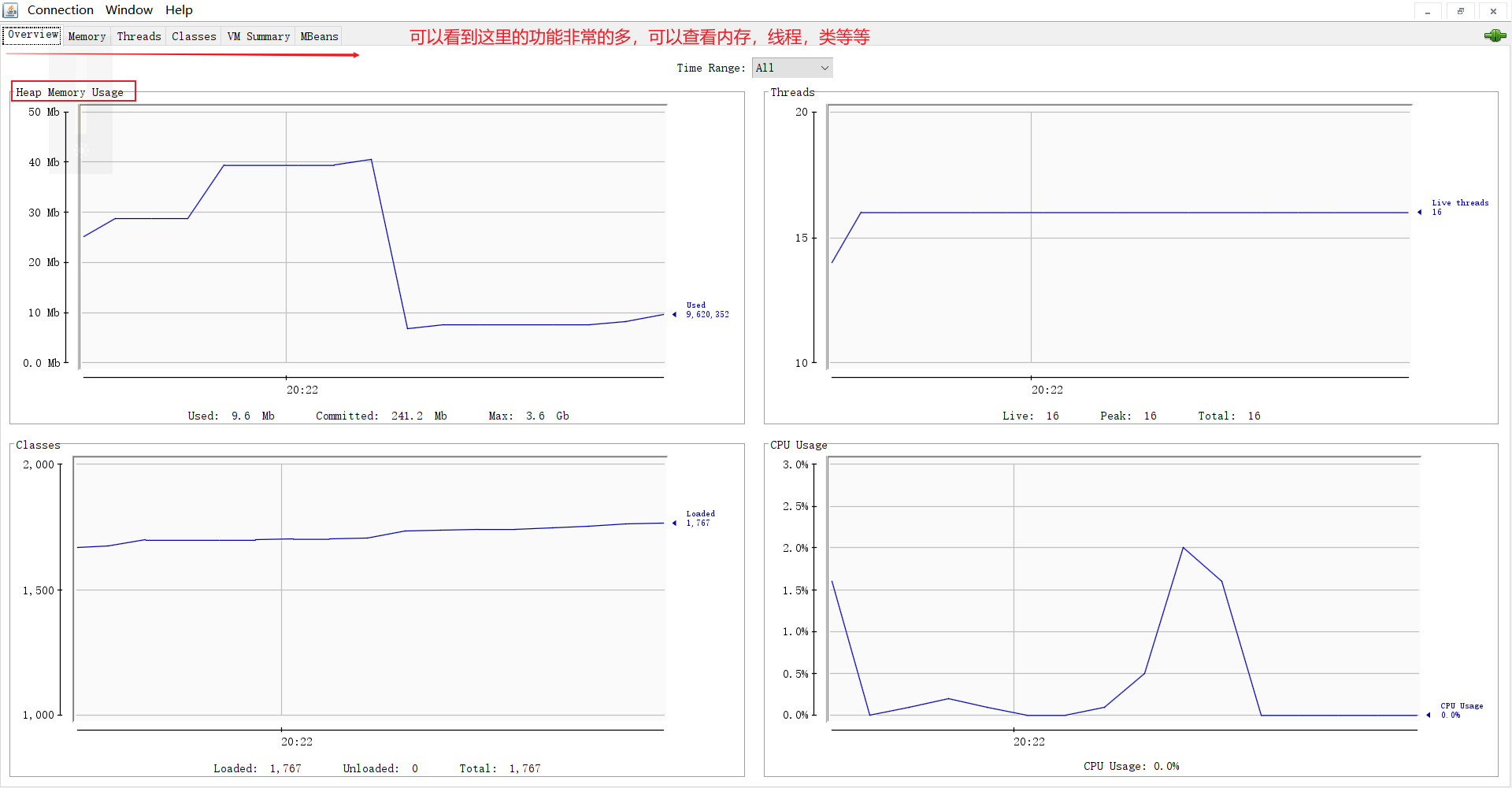Click the 20:22 label under CPU chart

point(1029,742)
